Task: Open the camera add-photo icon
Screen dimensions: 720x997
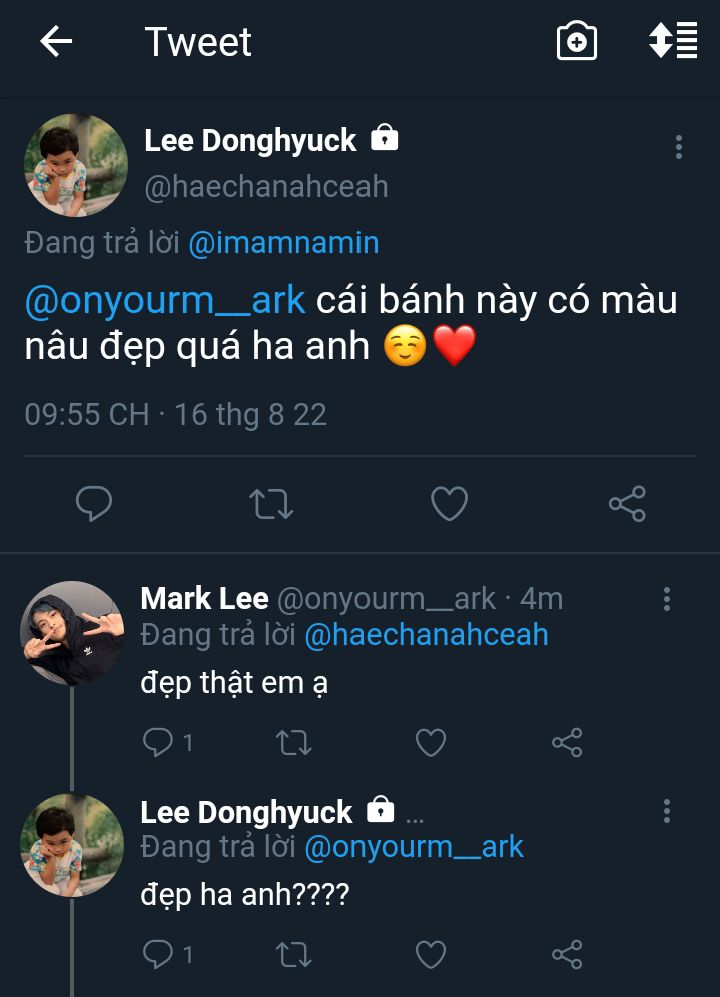Action: (x=576, y=42)
